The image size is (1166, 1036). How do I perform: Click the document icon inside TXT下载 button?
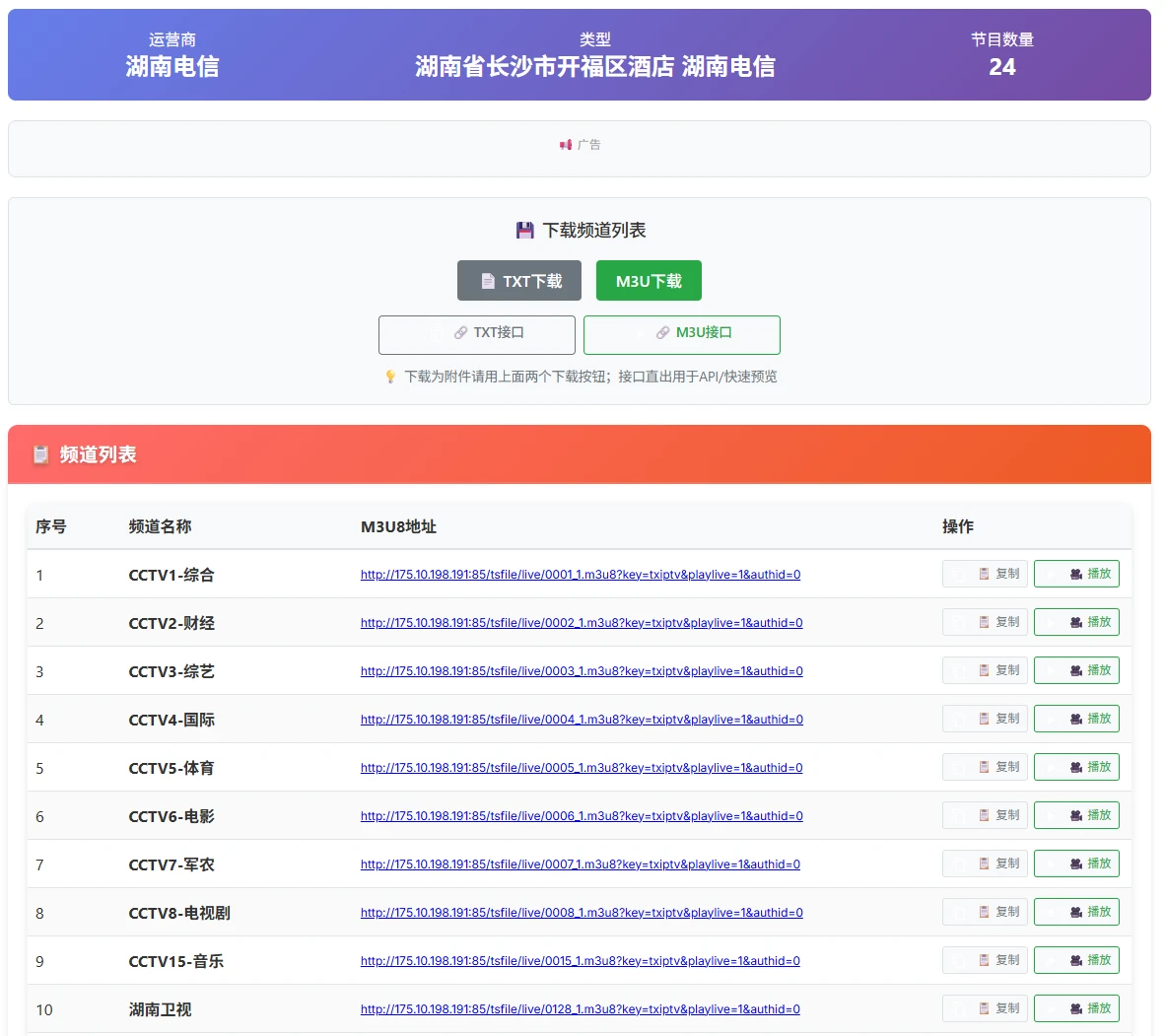pyautogui.click(x=489, y=280)
